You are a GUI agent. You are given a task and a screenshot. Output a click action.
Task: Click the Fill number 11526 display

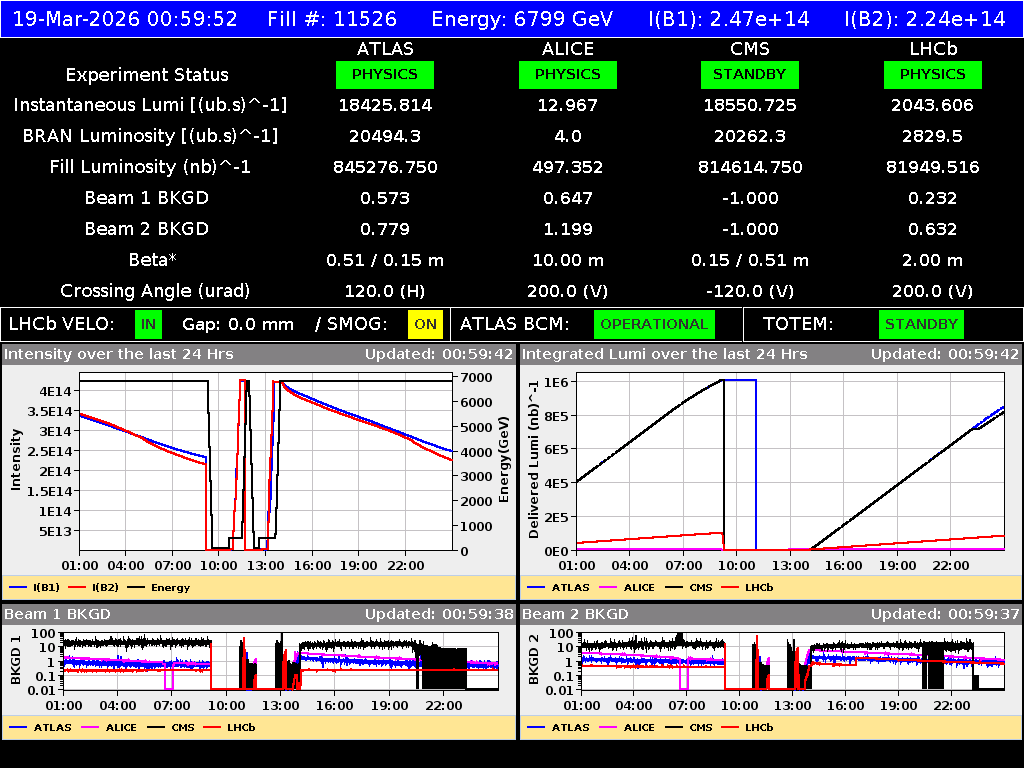[x=333, y=18]
